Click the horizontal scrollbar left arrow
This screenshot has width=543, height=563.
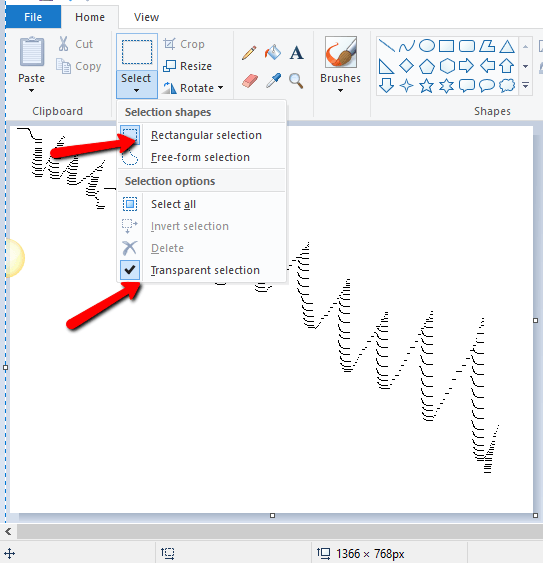(8, 531)
